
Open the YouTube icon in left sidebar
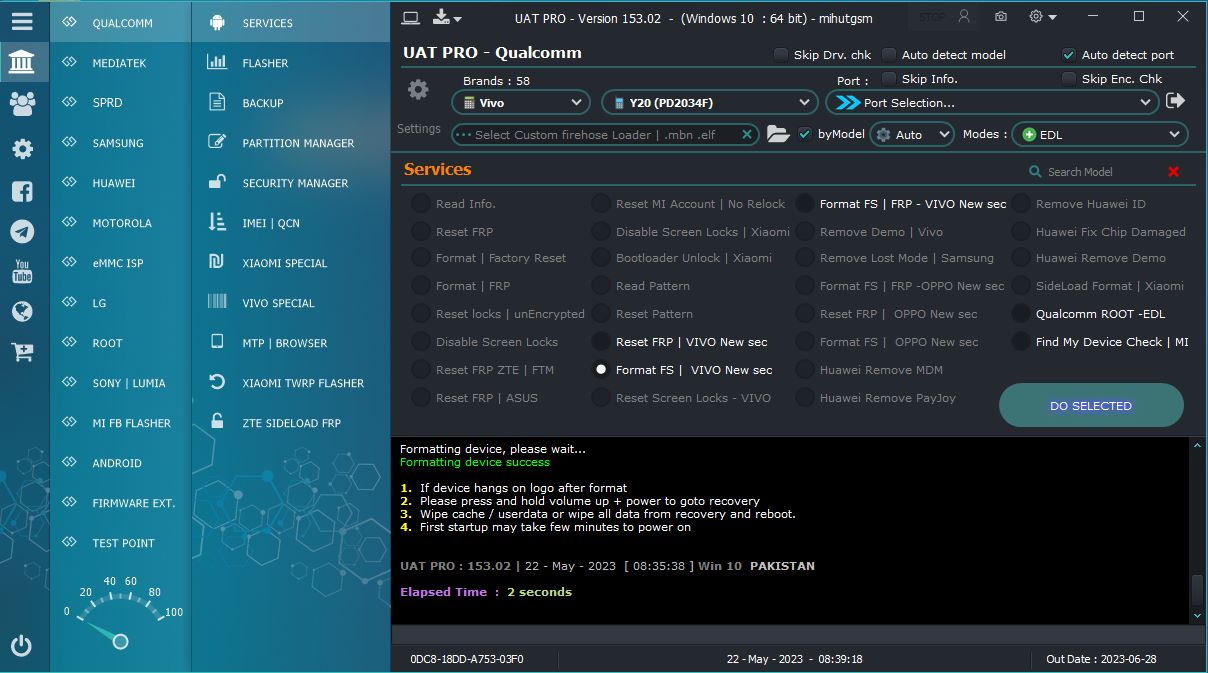click(x=22, y=271)
